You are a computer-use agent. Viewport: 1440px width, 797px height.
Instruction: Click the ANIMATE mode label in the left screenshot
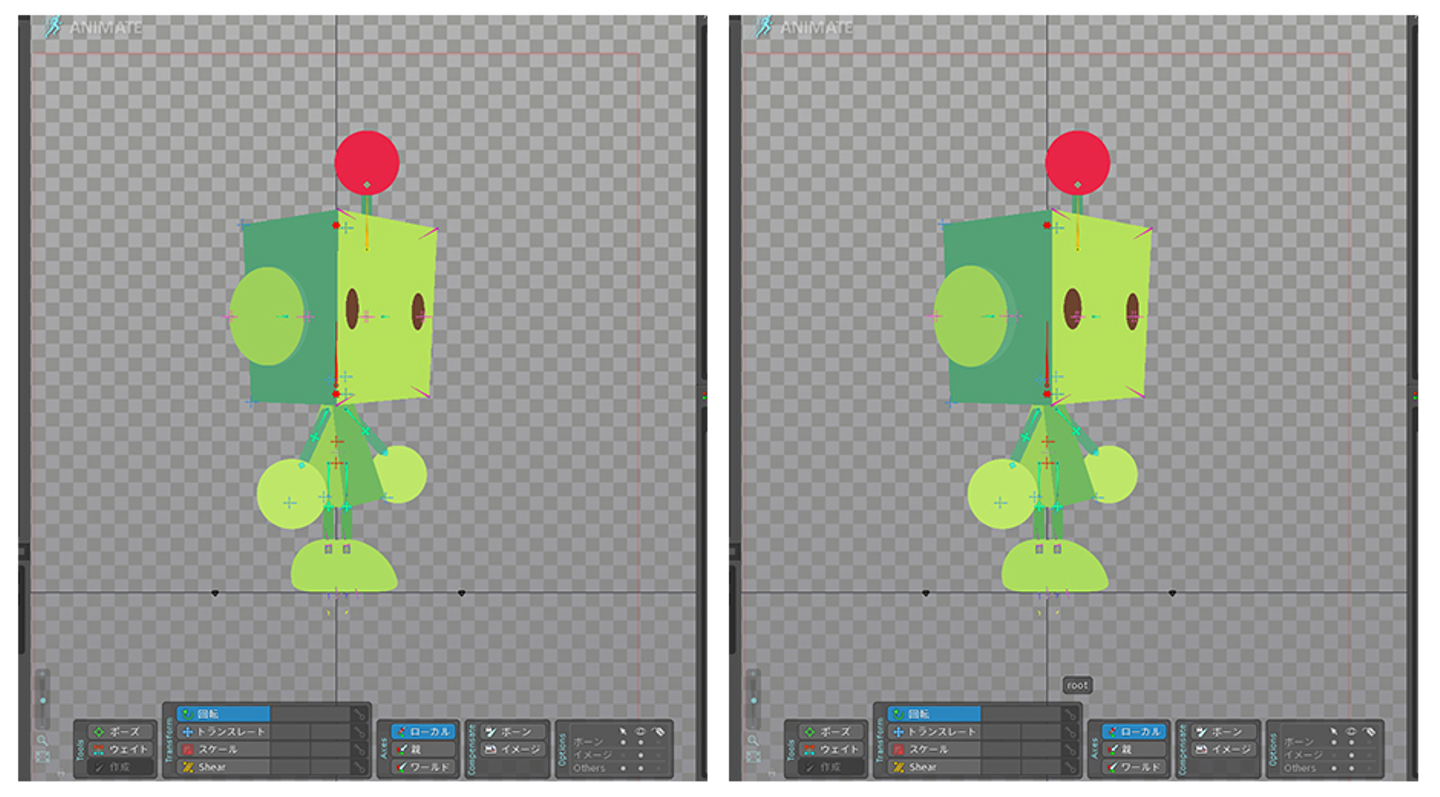pos(105,28)
